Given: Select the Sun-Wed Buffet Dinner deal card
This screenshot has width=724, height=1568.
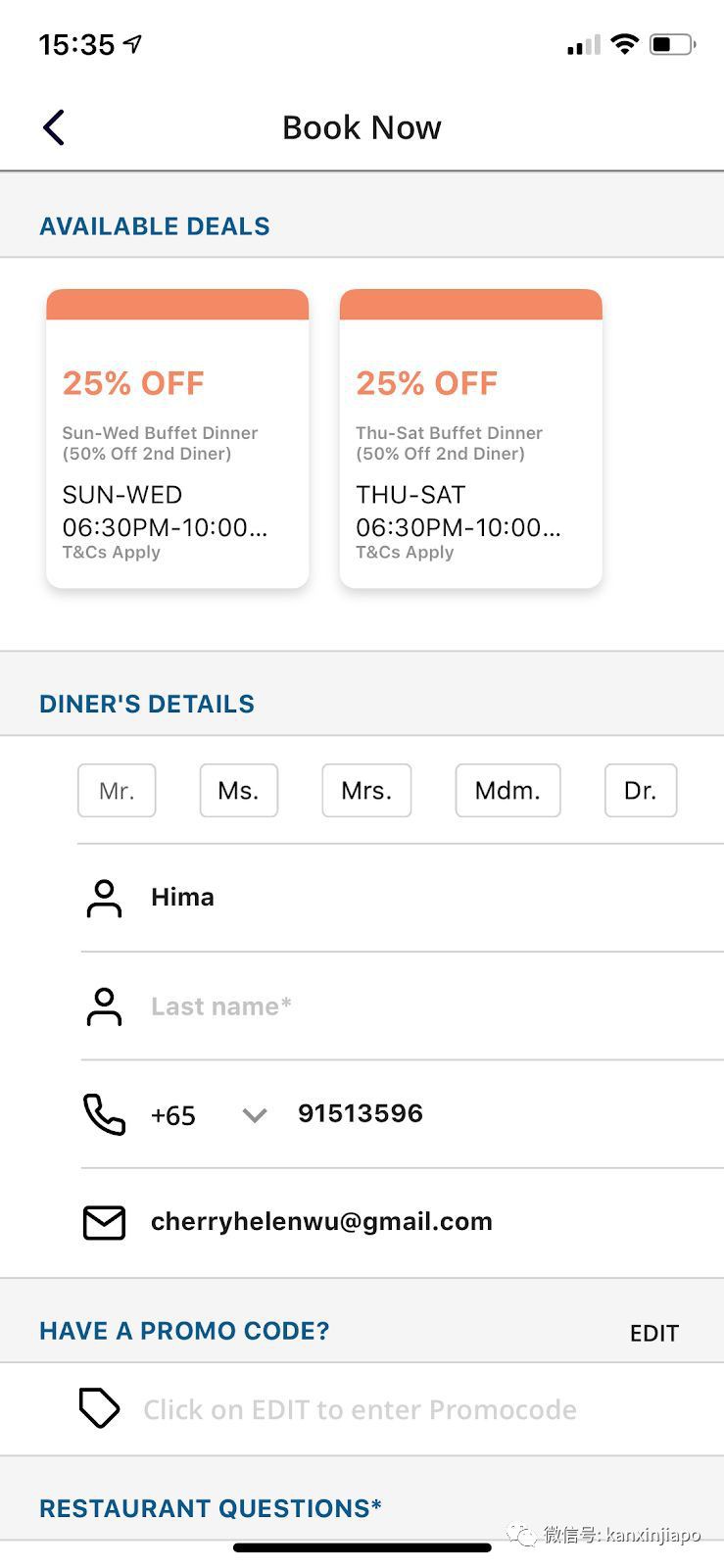Looking at the screenshot, I should point(177,439).
